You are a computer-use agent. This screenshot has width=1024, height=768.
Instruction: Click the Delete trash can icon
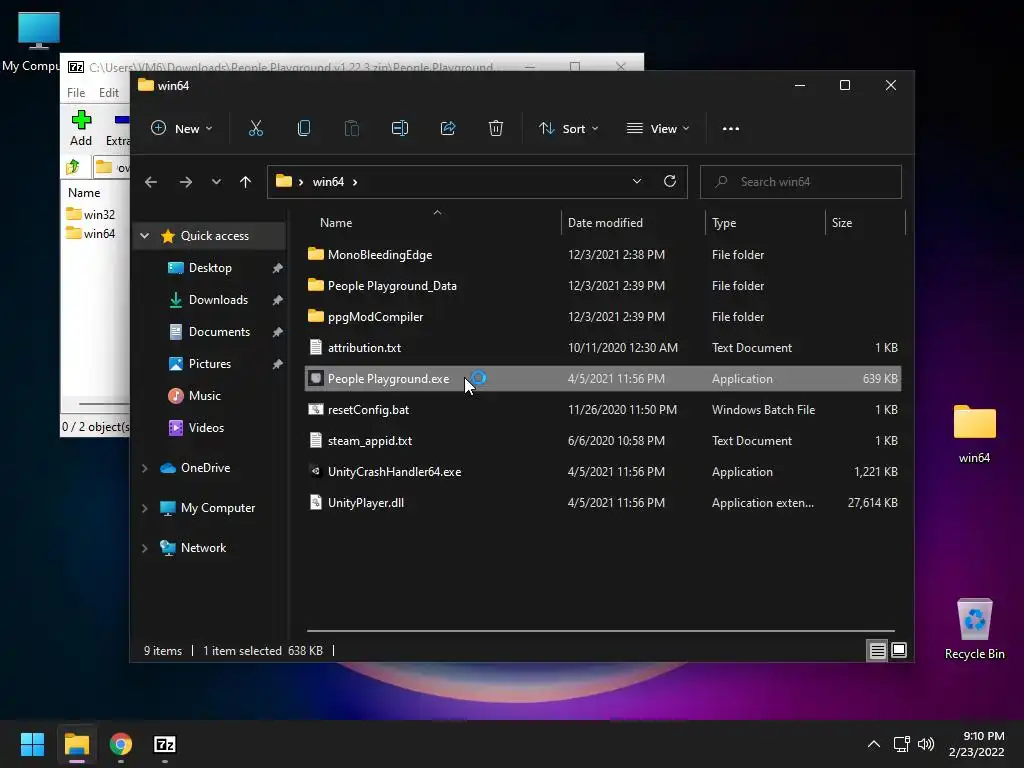(496, 129)
